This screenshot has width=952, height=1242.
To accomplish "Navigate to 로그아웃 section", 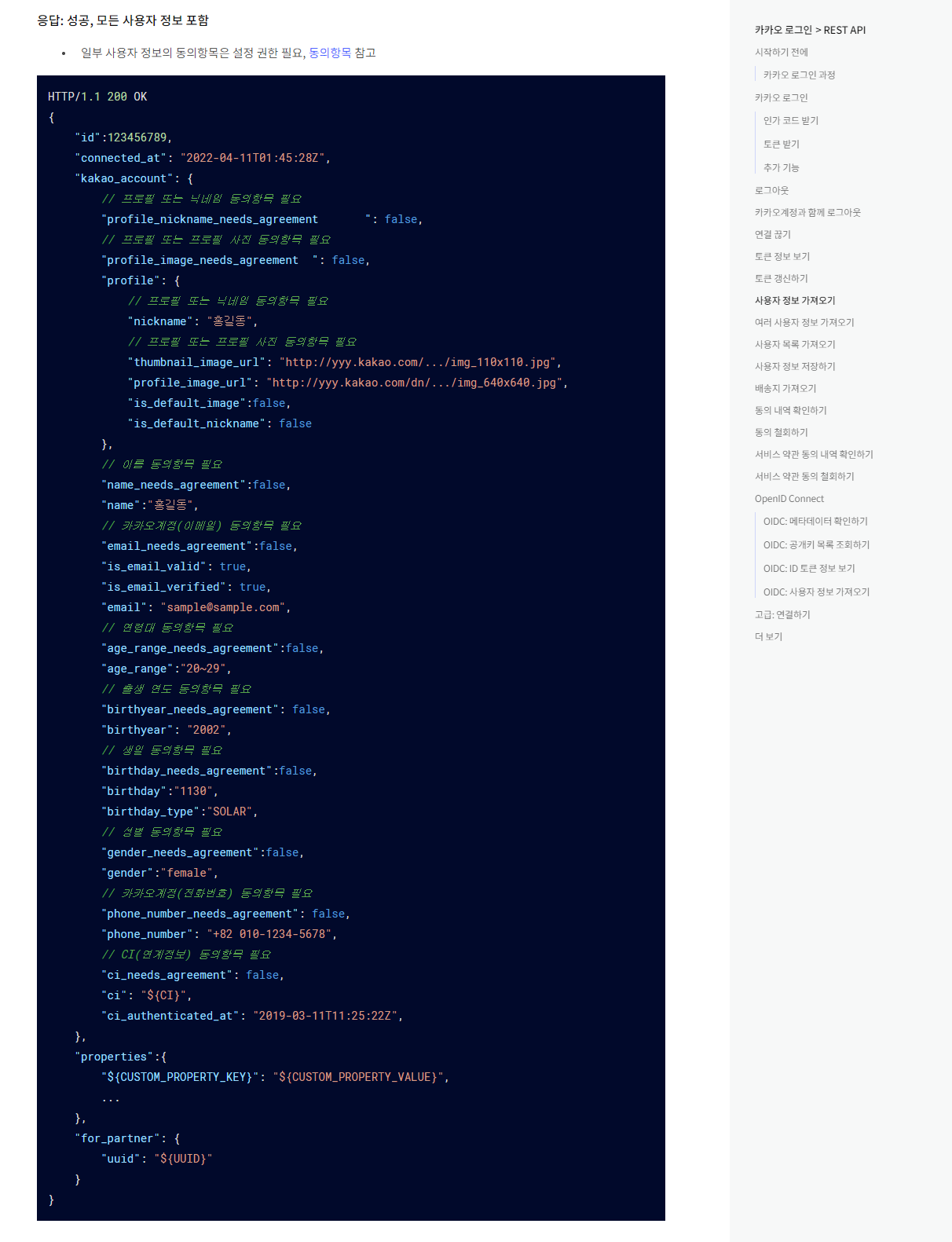I will tap(771, 190).
